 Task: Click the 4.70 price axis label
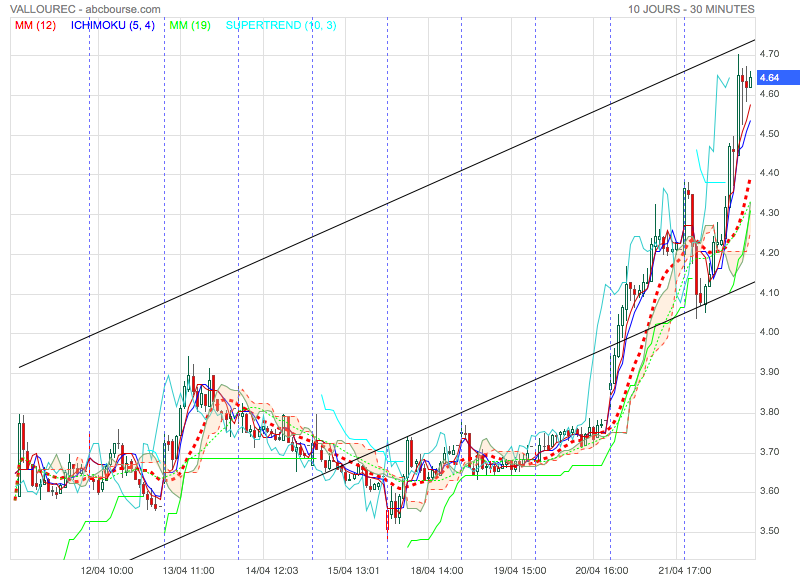pos(769,54)
